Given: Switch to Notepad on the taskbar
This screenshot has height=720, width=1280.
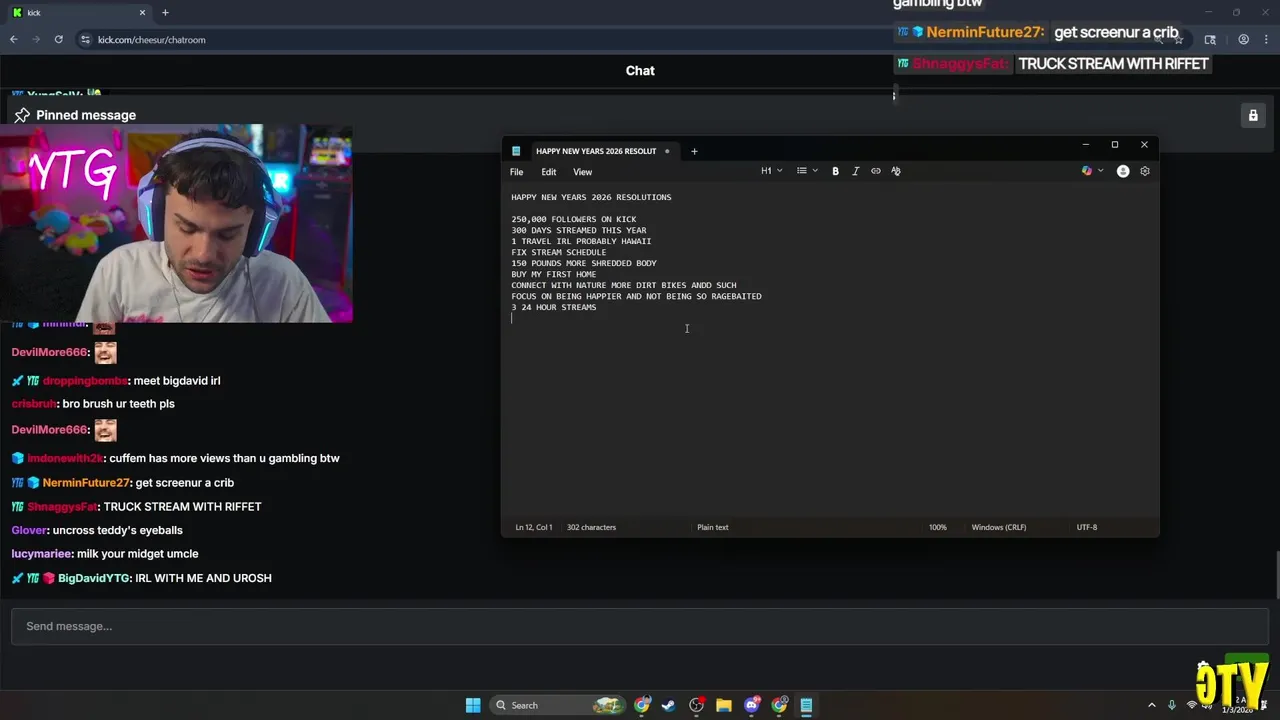Looking at the screenshot, I should click(x=806, y=705).
